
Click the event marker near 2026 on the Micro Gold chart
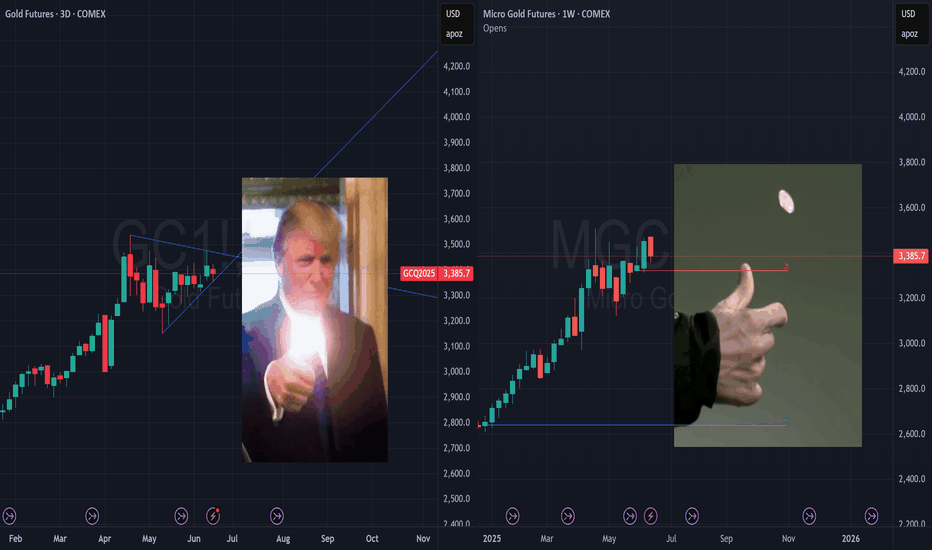pos(871,516)
